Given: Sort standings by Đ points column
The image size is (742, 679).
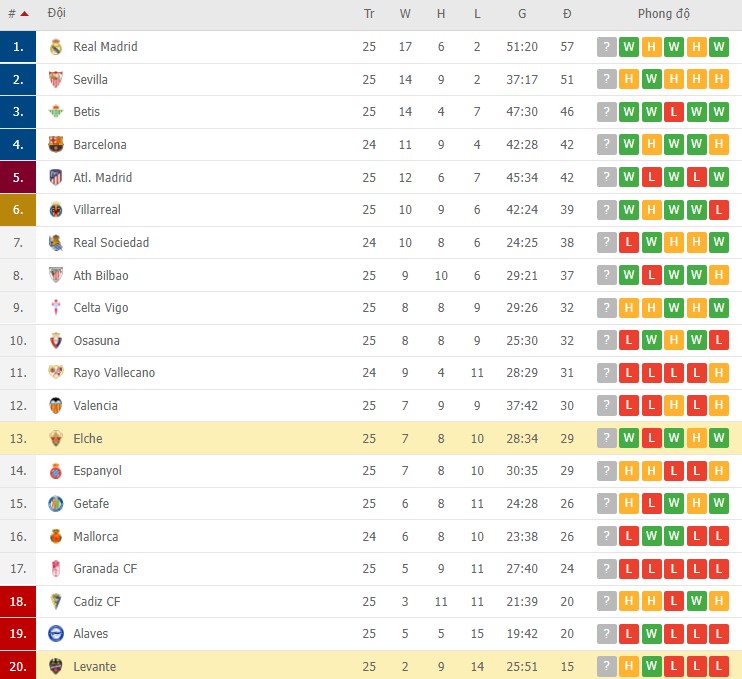Looking at the screenshot, I should (567, 14).
